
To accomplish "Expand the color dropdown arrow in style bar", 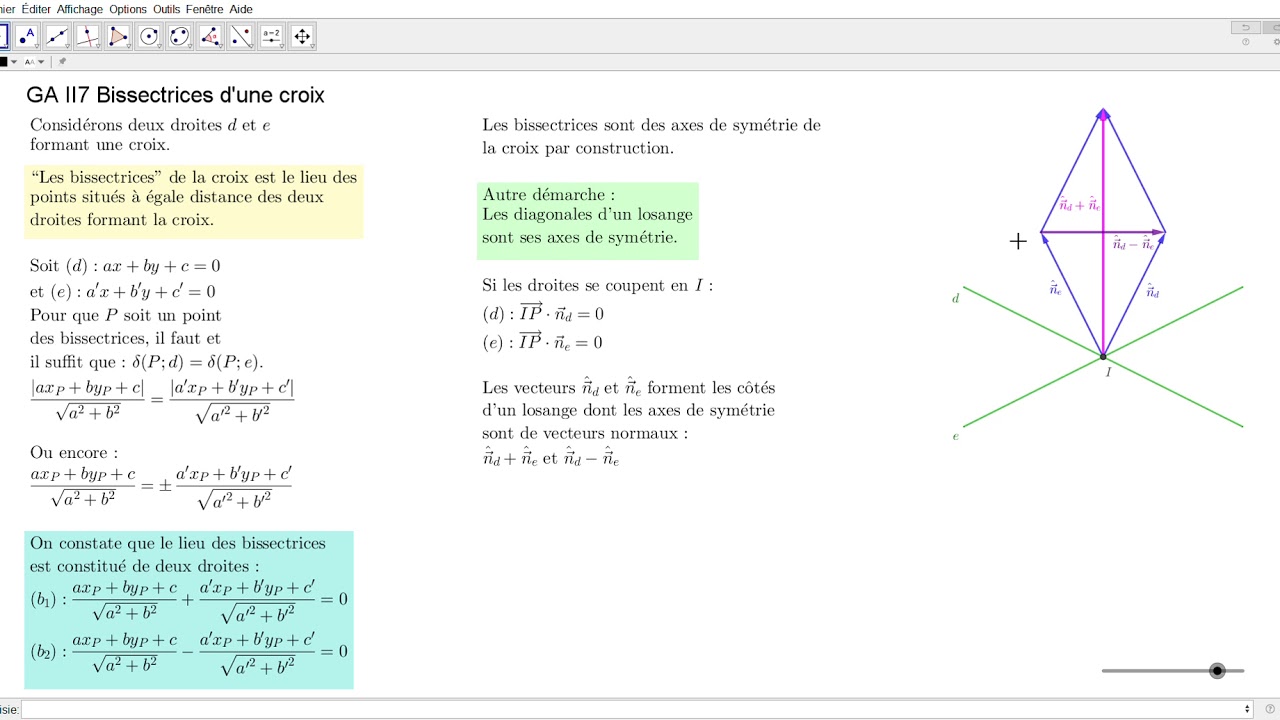I will point(14,62).
